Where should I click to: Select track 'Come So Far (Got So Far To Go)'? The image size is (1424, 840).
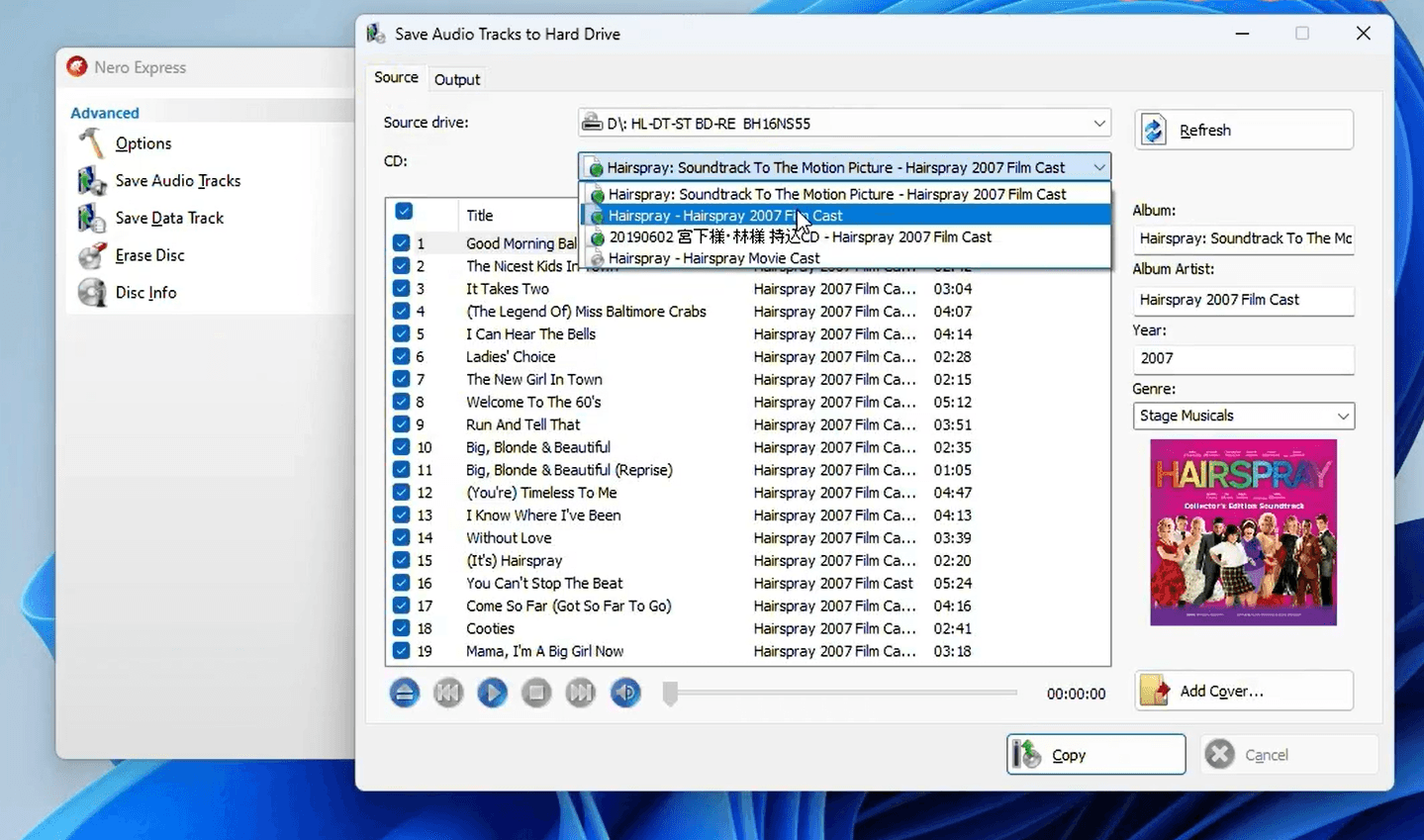coord(568,607)
